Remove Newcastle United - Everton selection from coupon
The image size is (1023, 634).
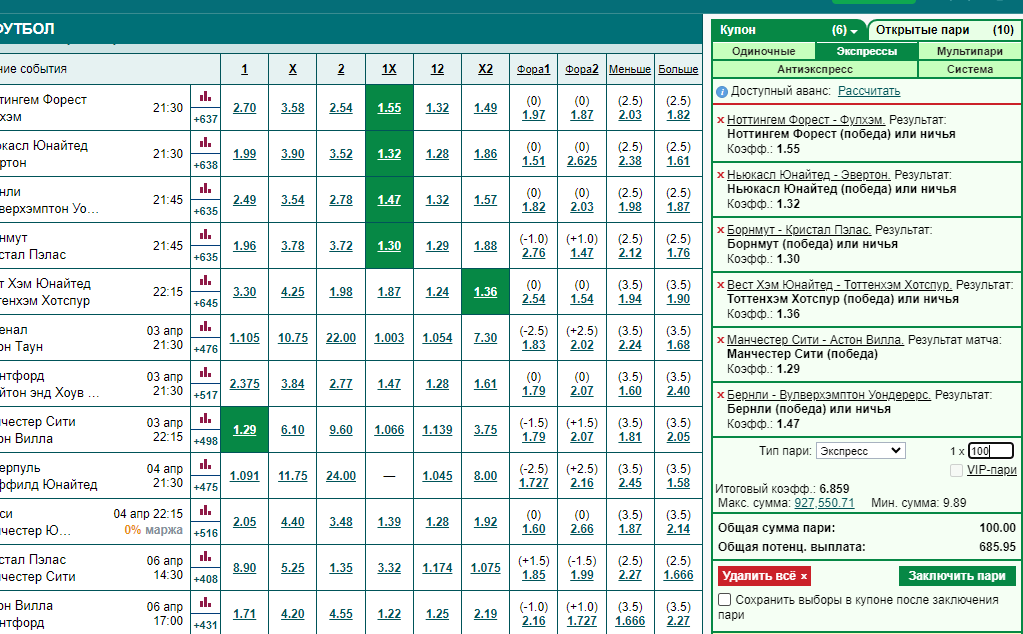720,175
